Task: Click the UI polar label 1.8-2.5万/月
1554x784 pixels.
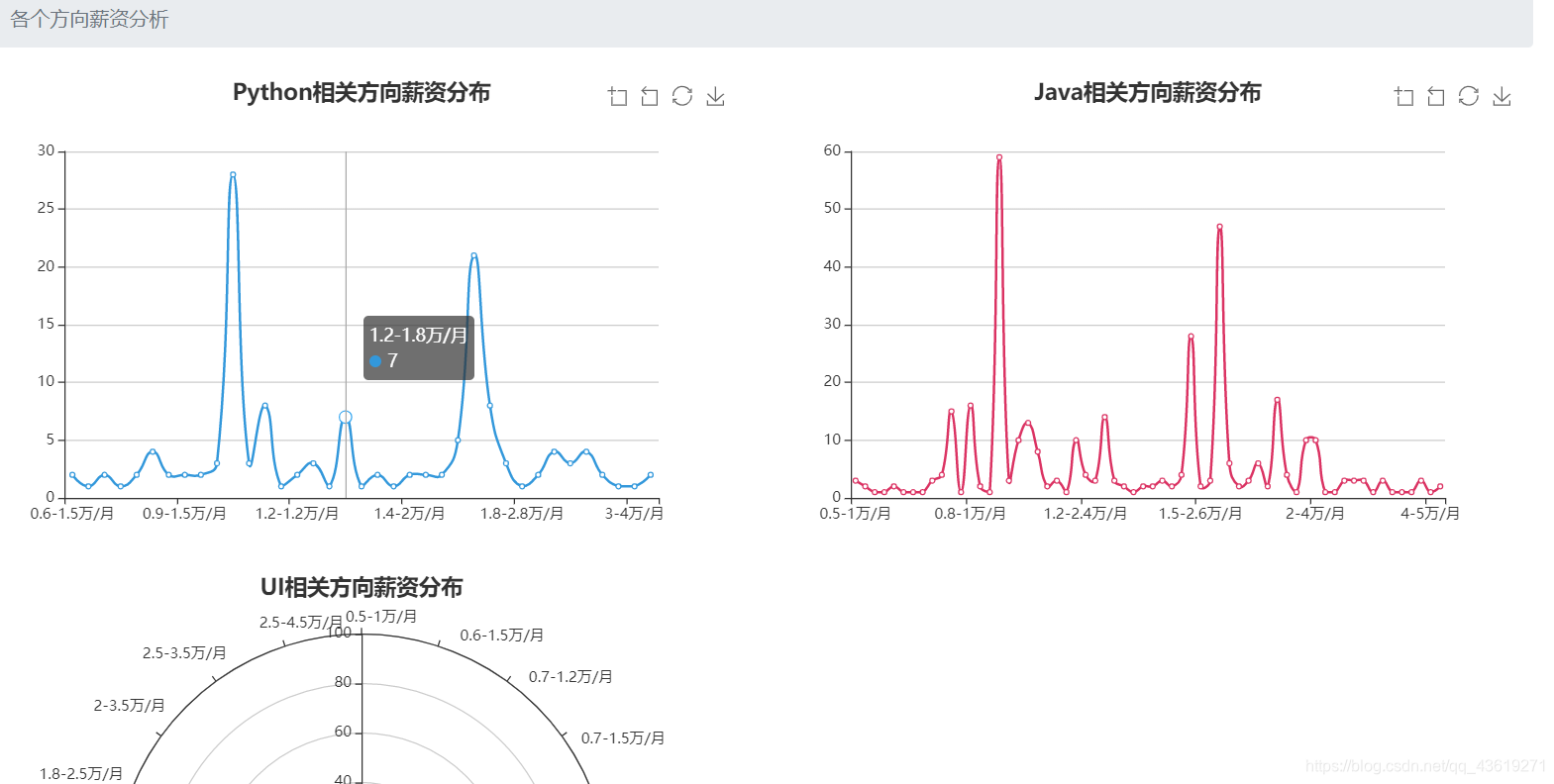Action: 81,773
